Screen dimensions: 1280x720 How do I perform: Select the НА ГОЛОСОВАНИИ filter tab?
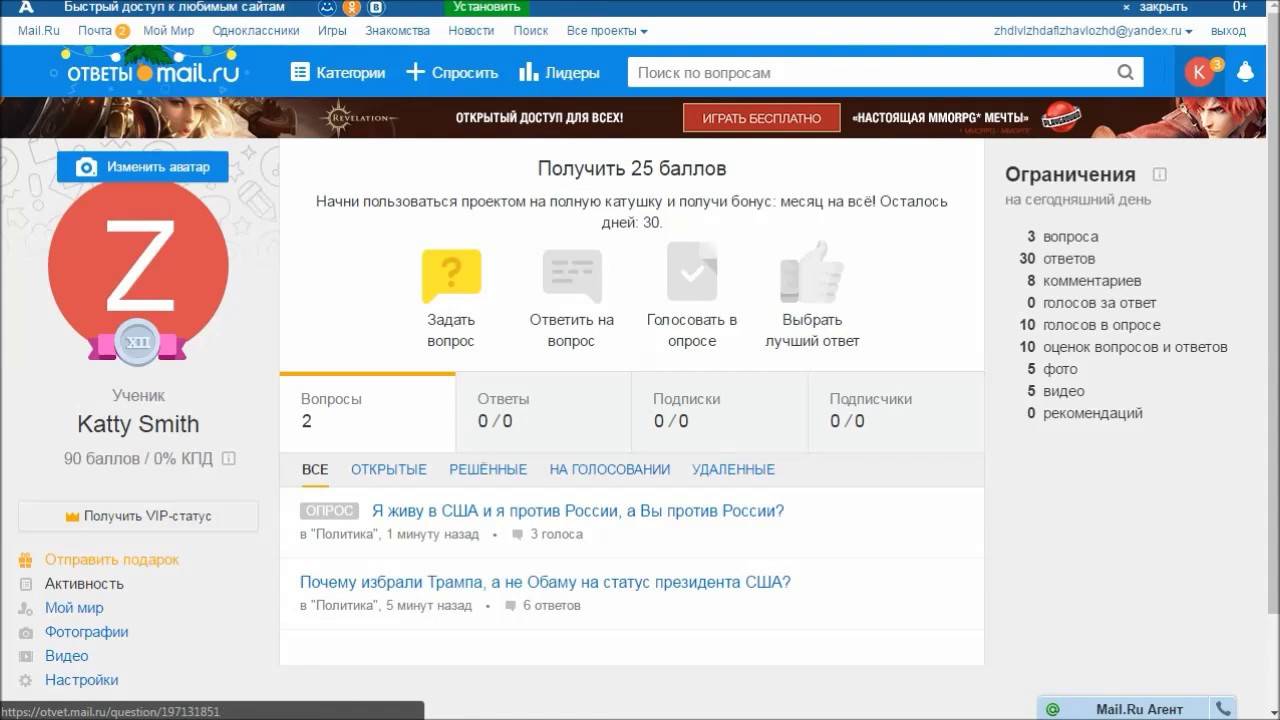[610, 469]
